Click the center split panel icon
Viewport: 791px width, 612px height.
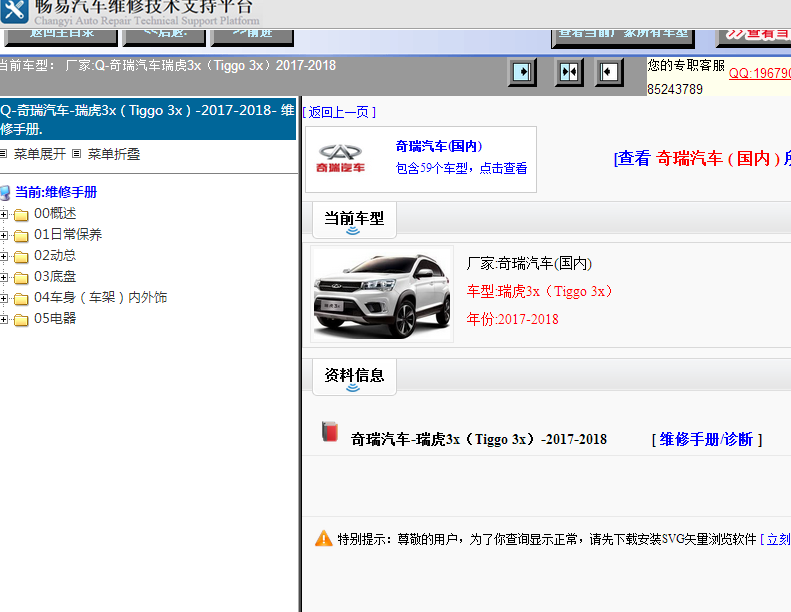pos(569,72)
